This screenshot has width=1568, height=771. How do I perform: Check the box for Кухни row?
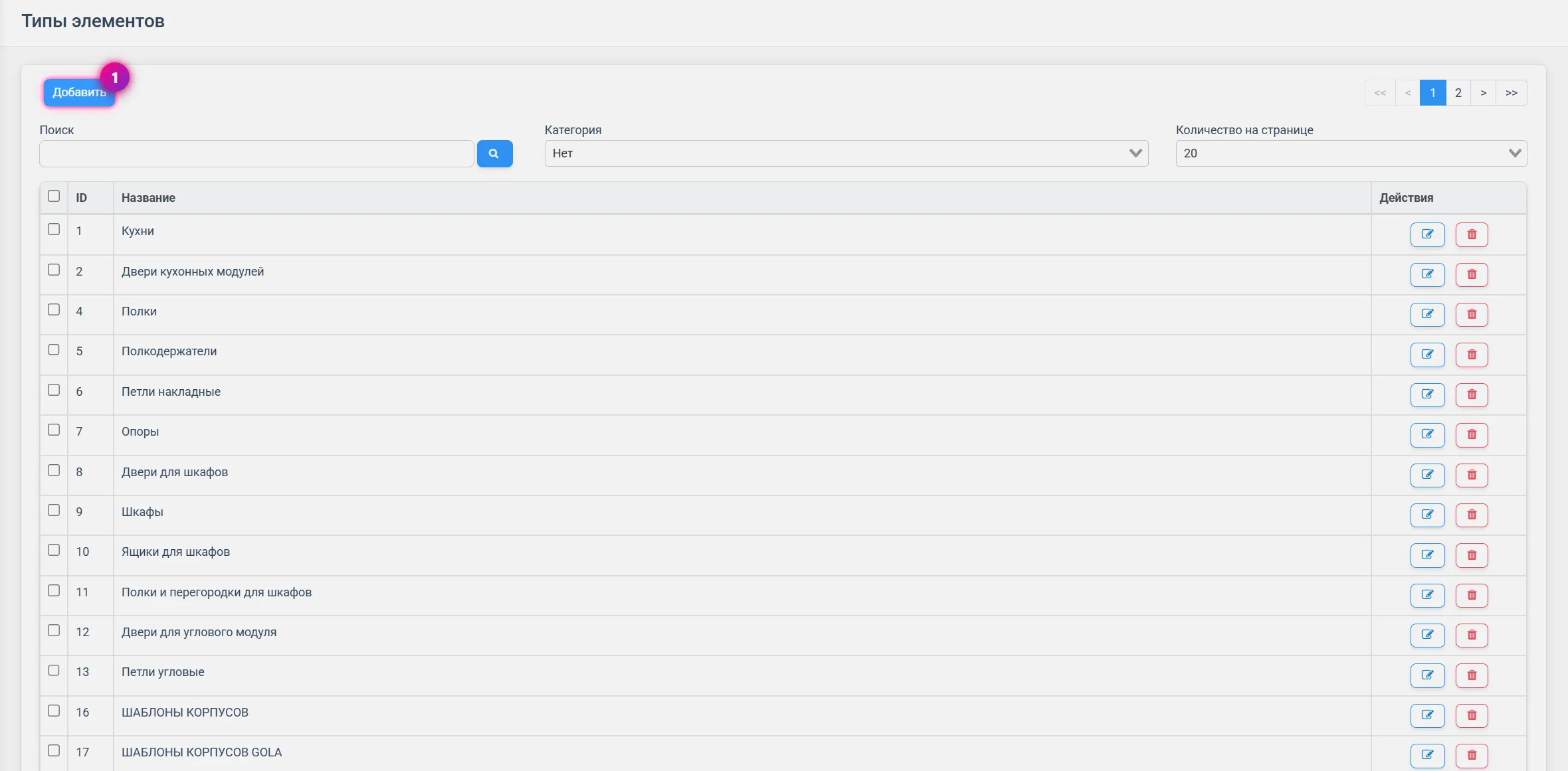click(x=54, y=229)
